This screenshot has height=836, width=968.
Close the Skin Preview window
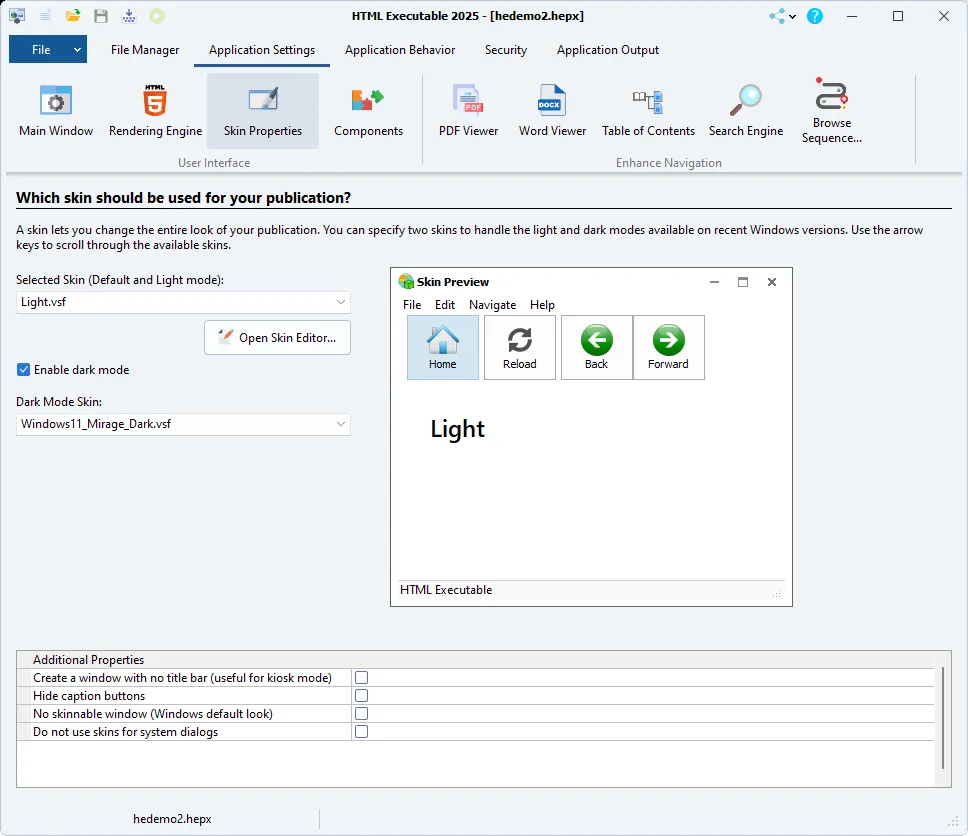(x=772, y=282)
